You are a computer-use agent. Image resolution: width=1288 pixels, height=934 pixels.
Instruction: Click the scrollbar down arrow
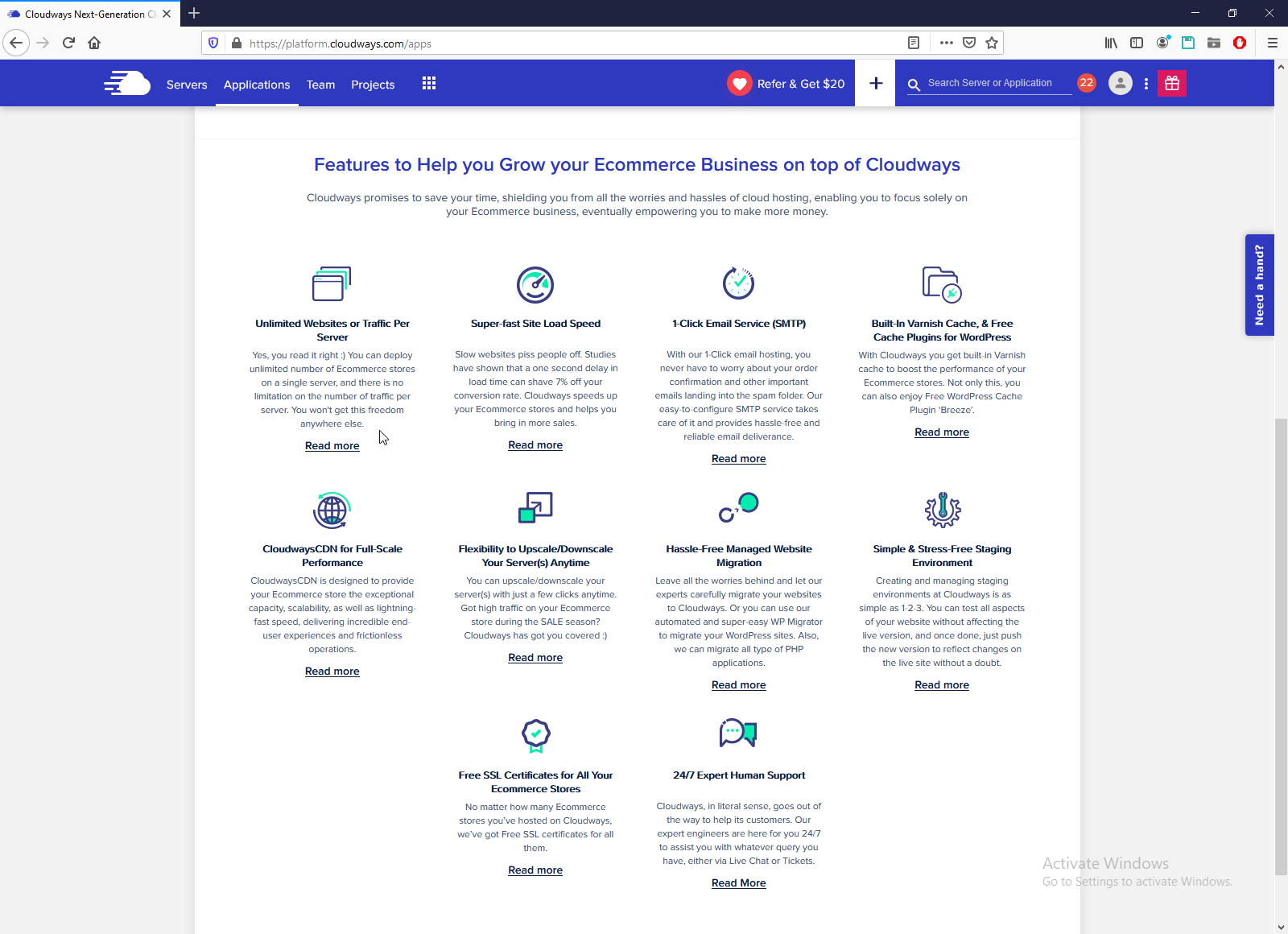1281,927
